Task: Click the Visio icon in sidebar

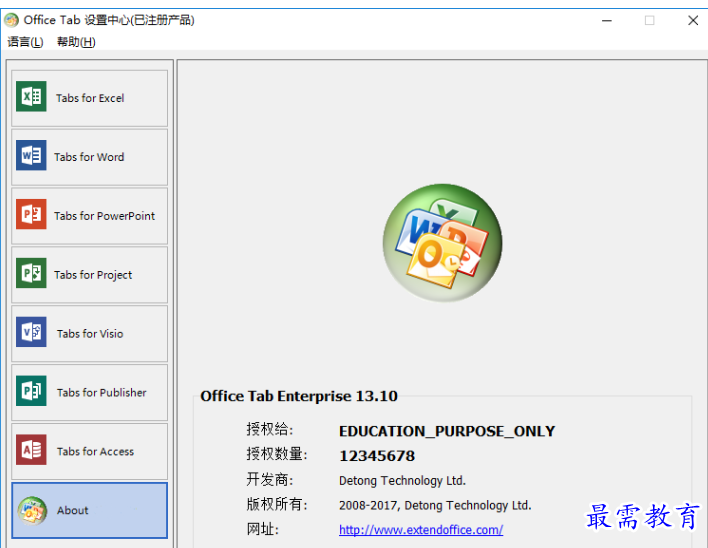Action: (x=31, y=332)
